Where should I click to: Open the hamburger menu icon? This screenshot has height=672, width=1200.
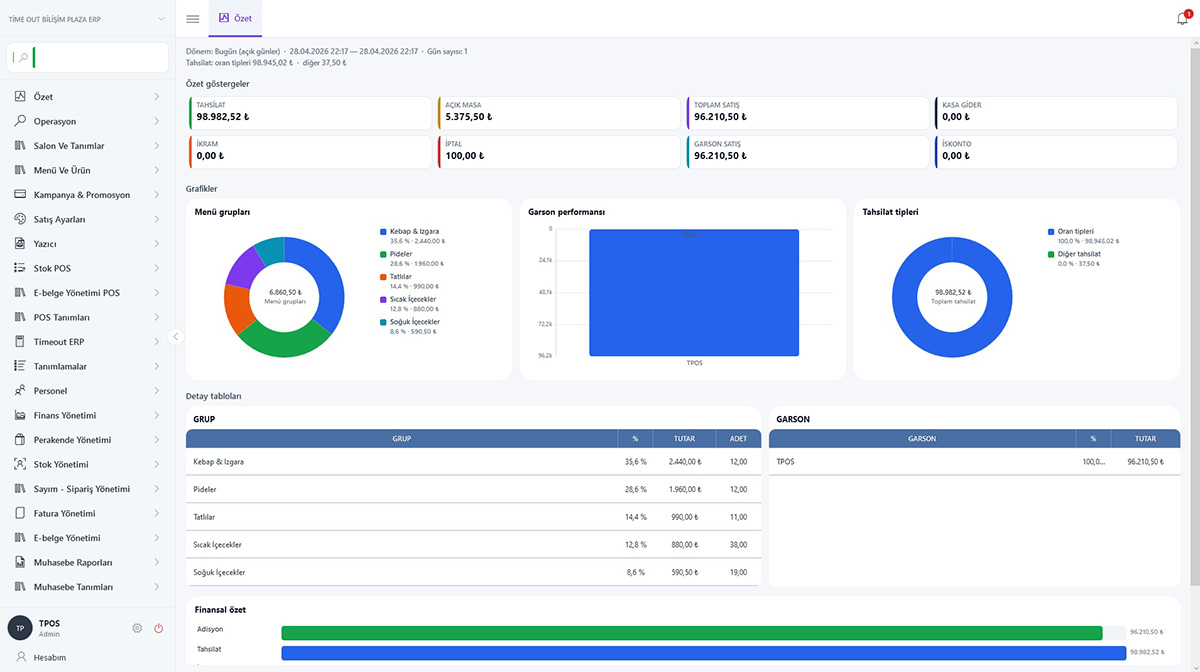193,19
